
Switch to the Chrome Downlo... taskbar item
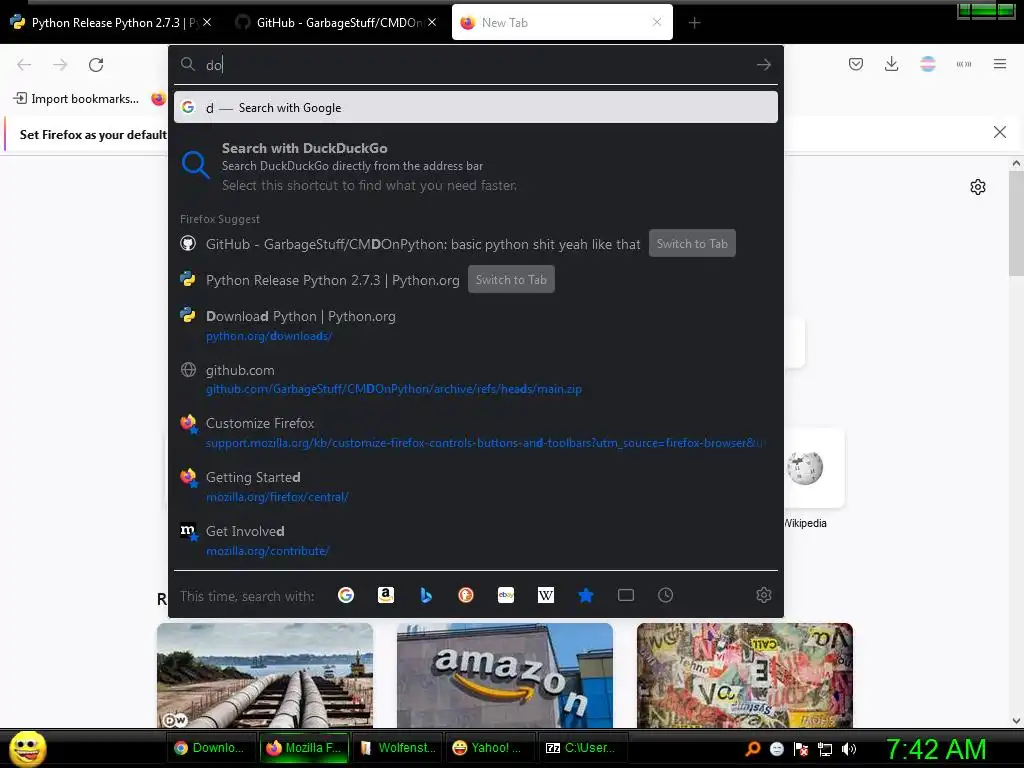click(x=210, y=748)
